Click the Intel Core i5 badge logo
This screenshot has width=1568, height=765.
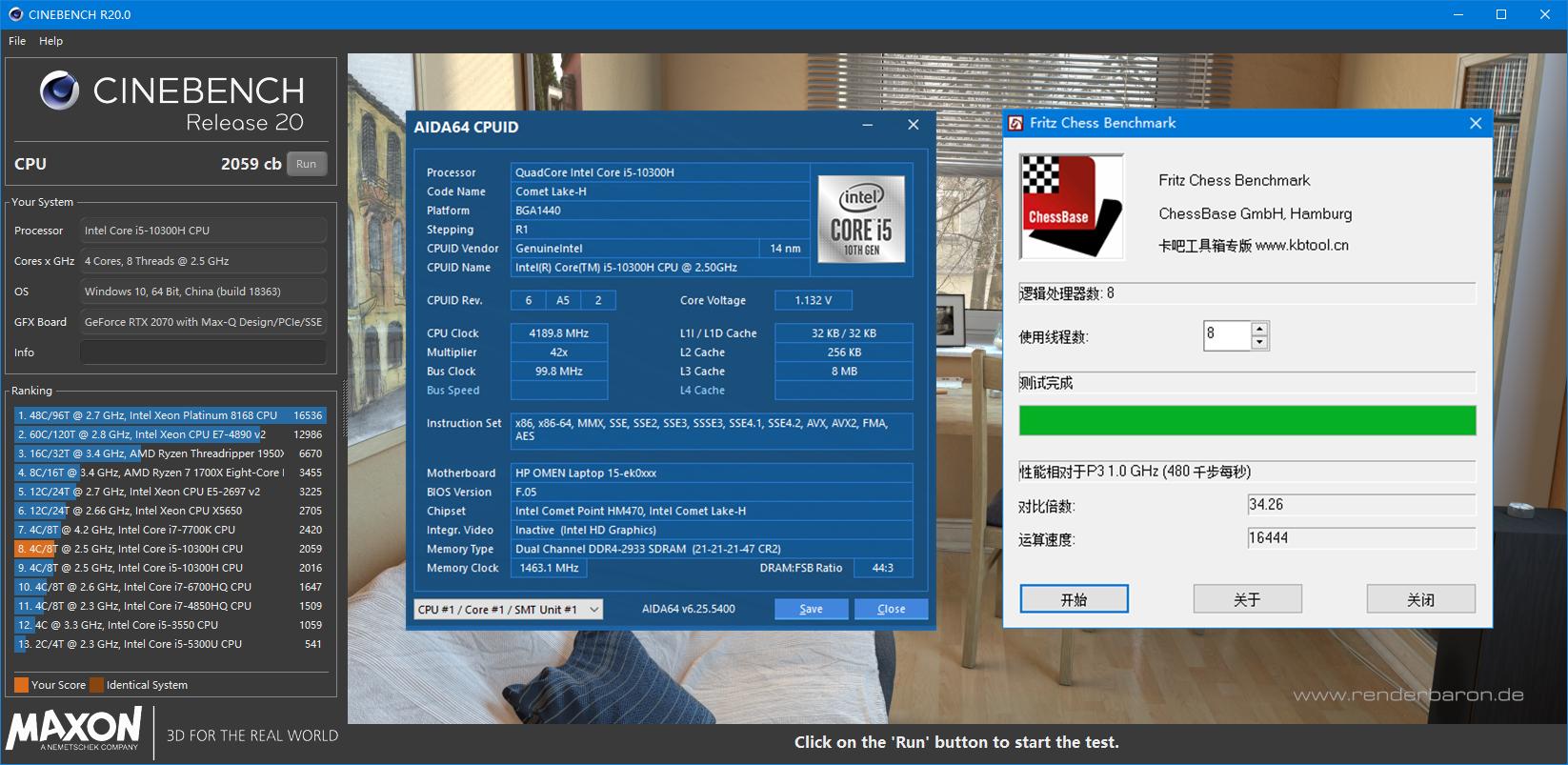click(861, 219)
